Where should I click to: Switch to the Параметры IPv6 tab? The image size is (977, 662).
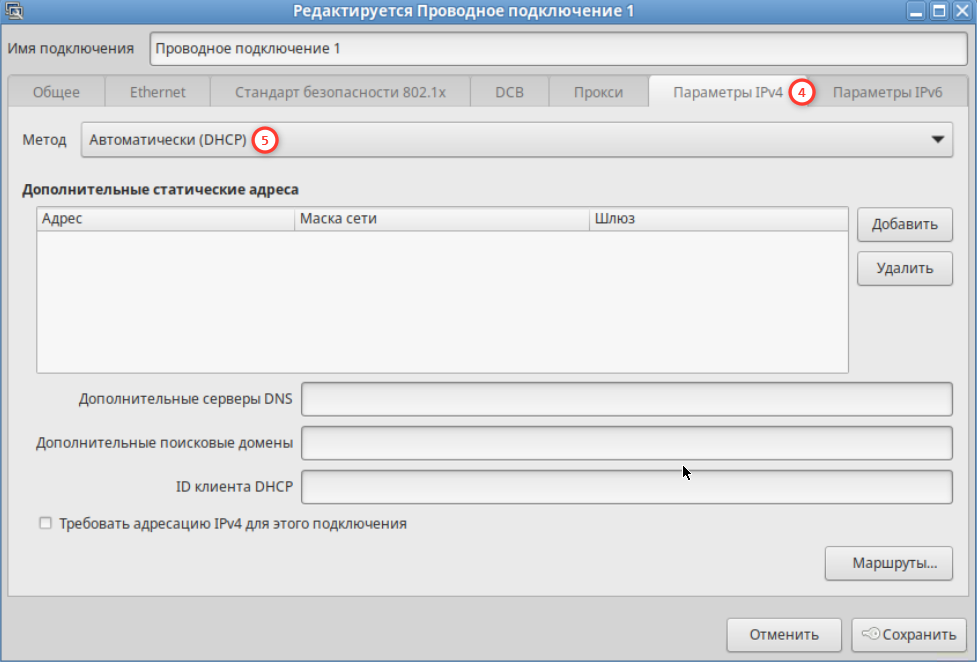tap(887, 92)
